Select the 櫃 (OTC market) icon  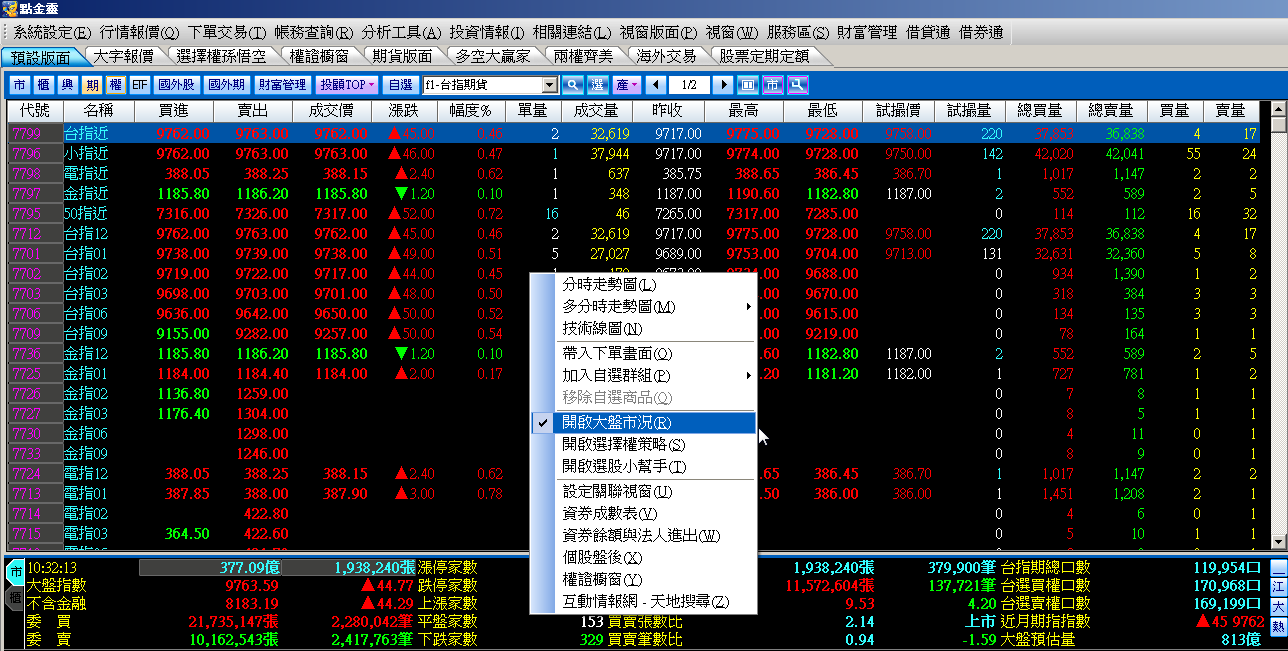click(43, 85)
